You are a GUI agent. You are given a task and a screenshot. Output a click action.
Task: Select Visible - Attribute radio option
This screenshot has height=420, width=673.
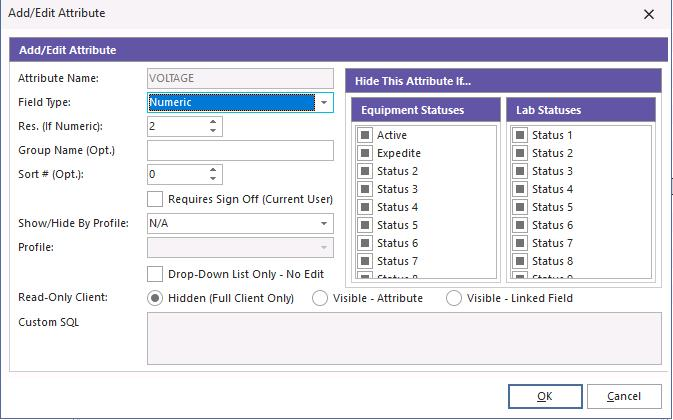pyautogui.click(x=320, y=298)
